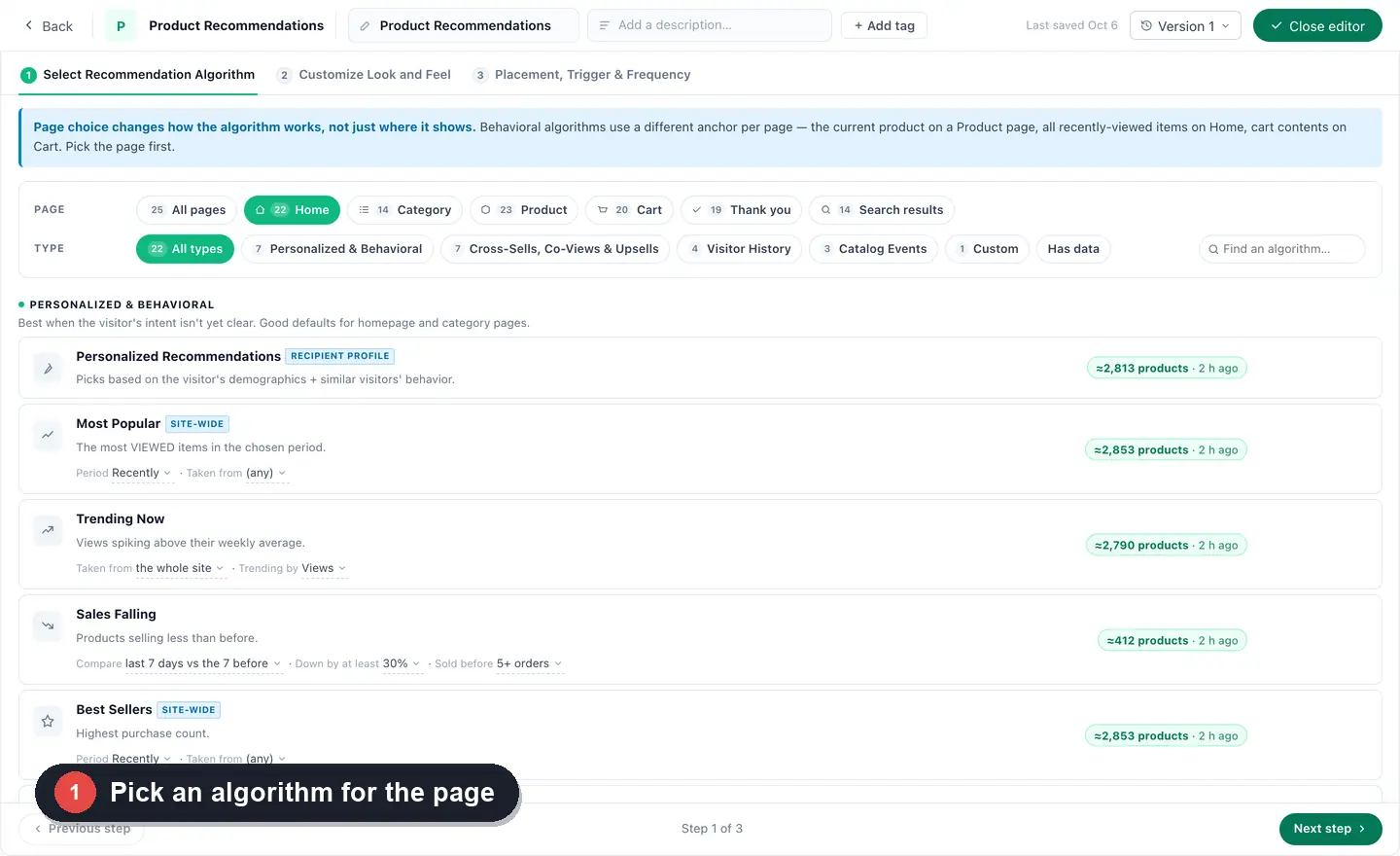Click the Close editor button
1400x856 pixels.
1317,26
